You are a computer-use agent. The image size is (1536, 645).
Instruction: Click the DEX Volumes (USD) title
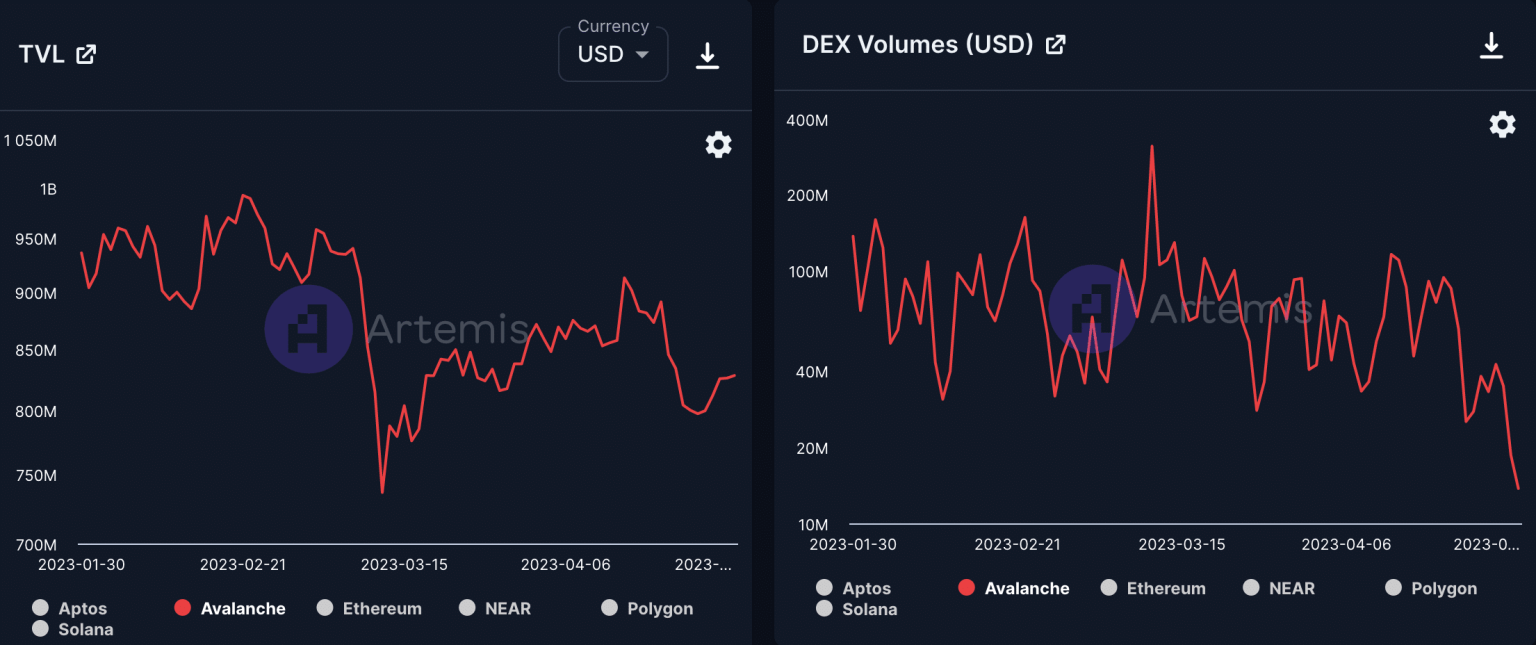(916, 44)
